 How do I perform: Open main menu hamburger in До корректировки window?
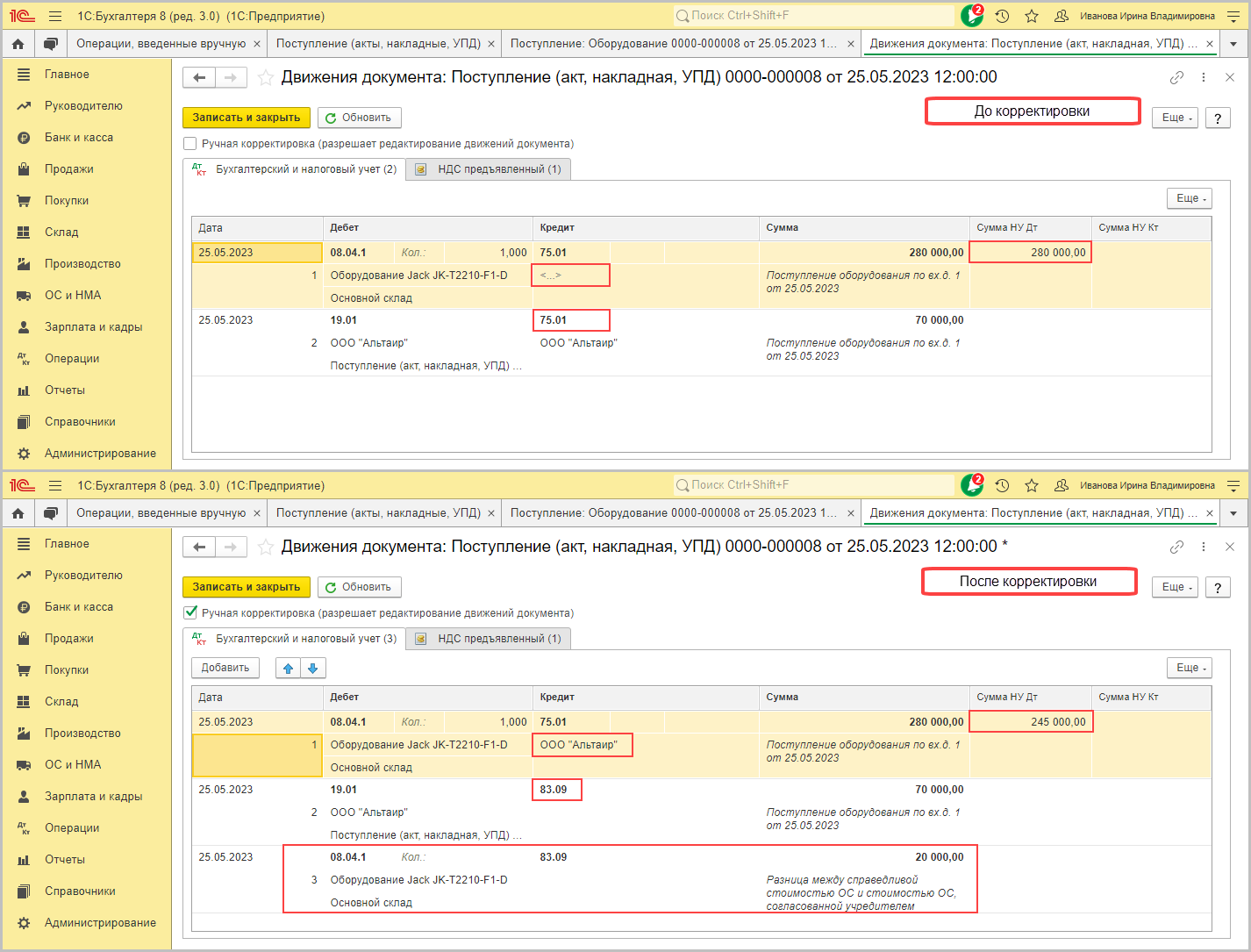tap(55, 16)
